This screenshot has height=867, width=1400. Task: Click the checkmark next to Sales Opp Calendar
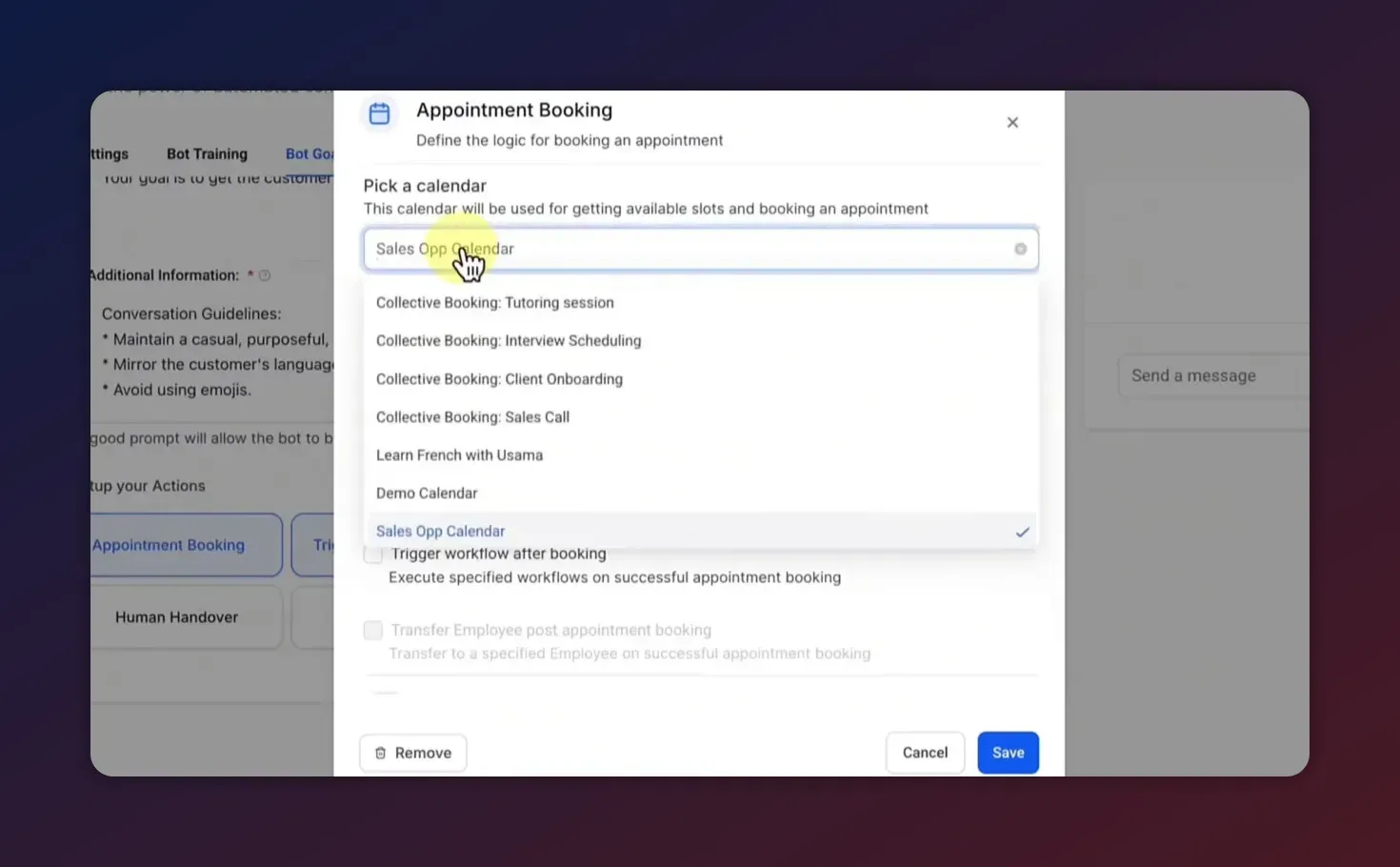[x=1023, y=532]
